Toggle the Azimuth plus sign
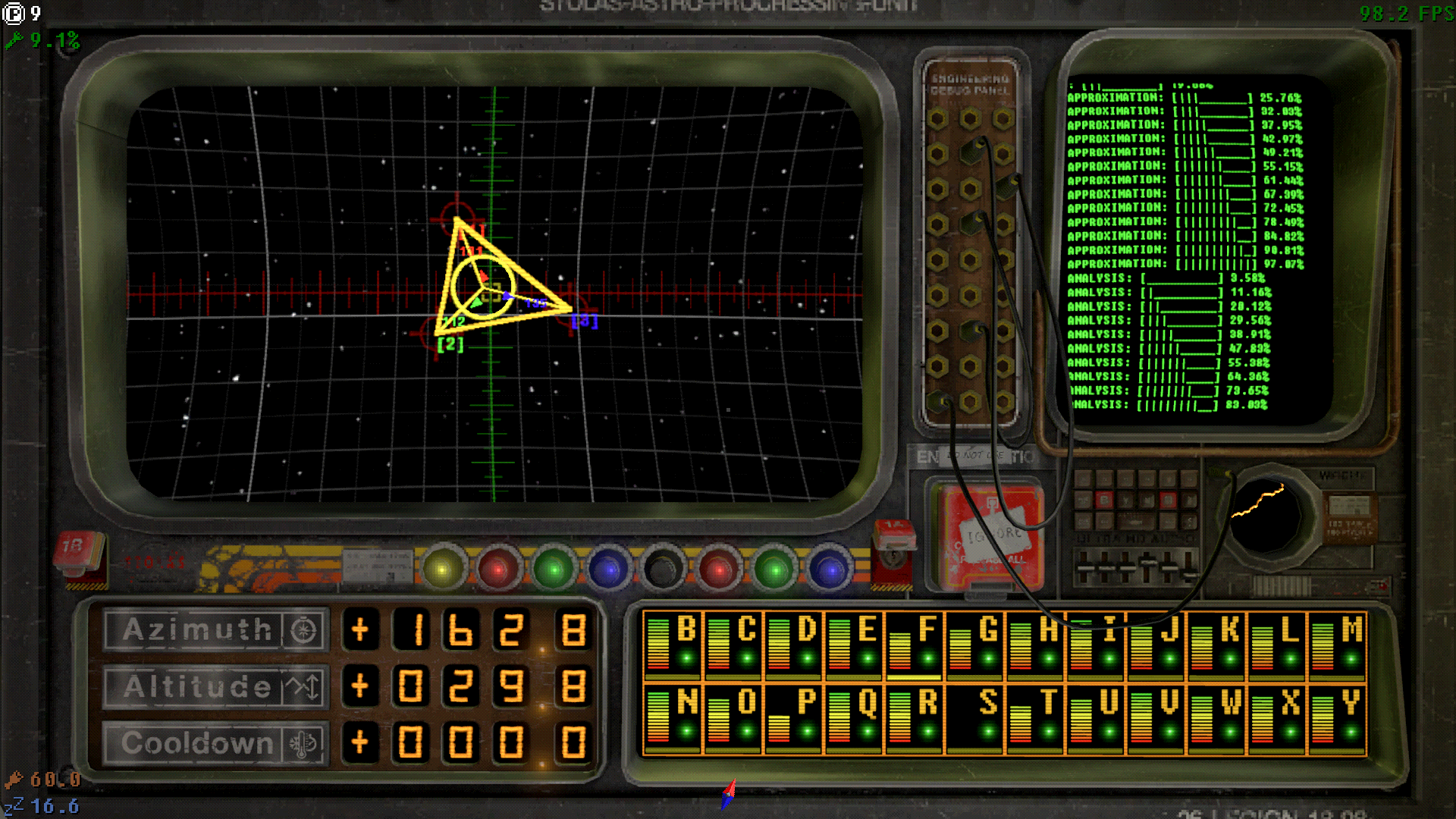This screenshot has height=819, width=1456. pos(360,629)
